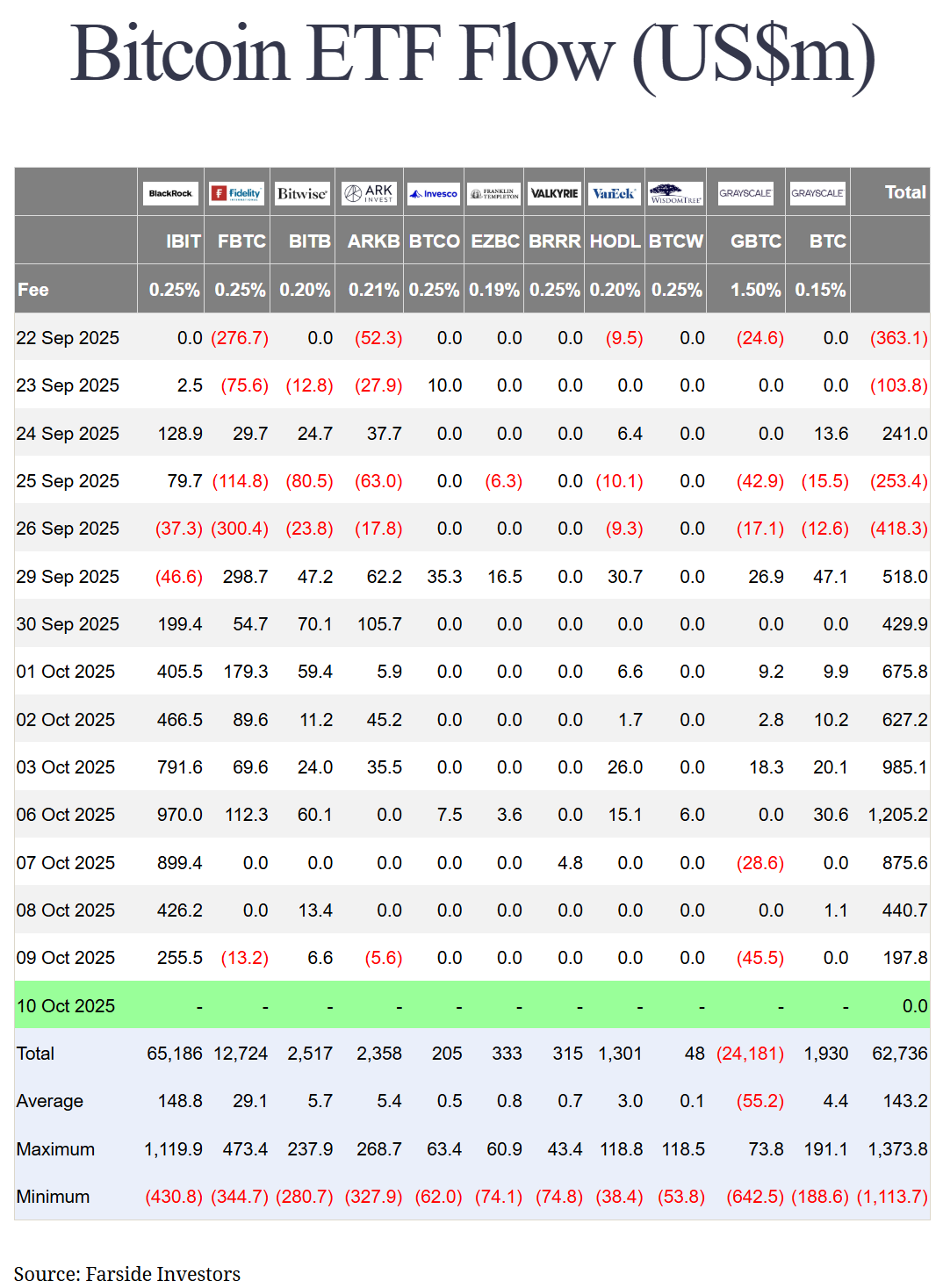943x1288 pixels.
Task: Click the '08 Oct 2025' date label
Action: [66, 910]
